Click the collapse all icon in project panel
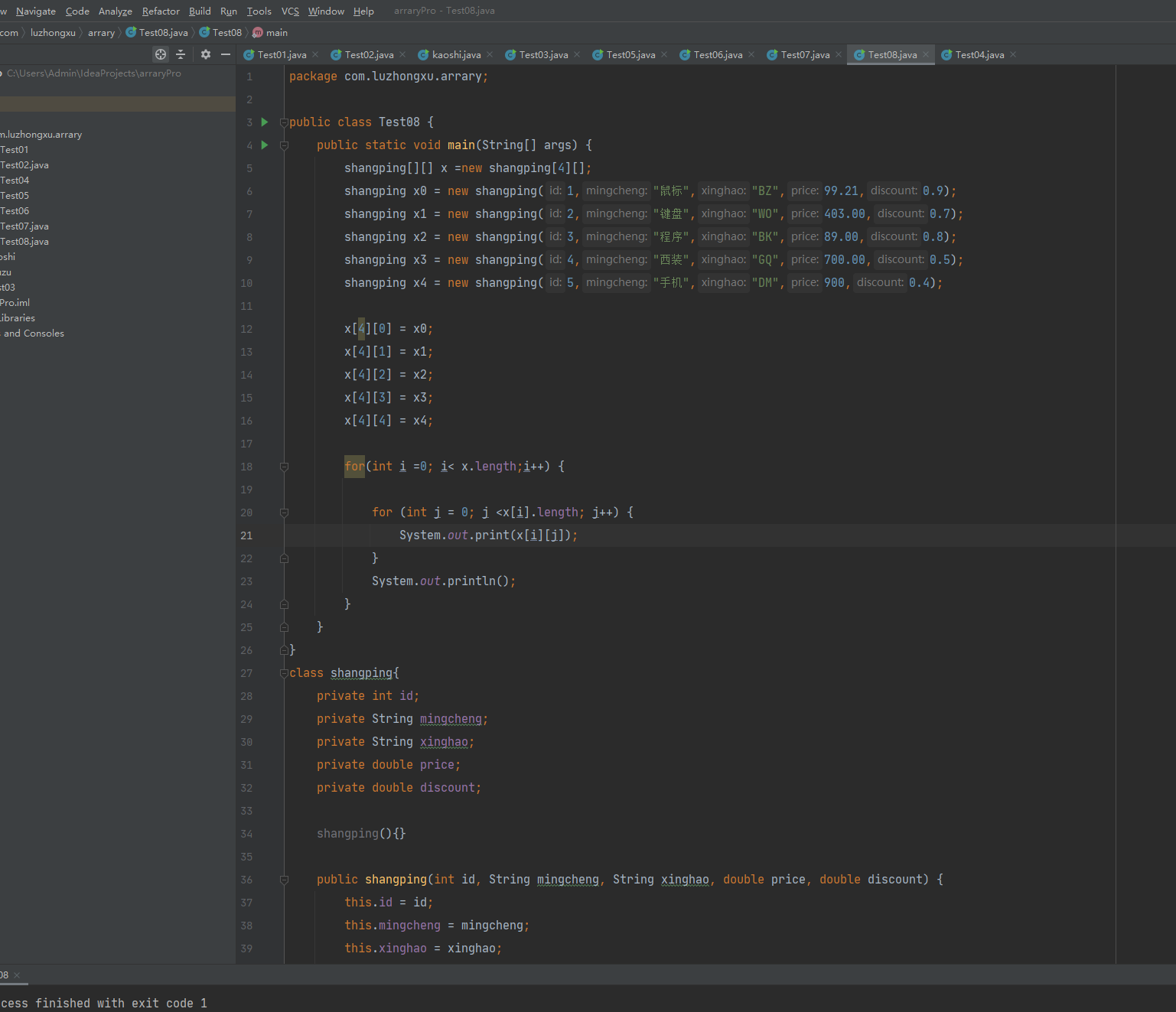This screenshot has height=1012, width=1176. pyautogui.click(x=181, y=54)
